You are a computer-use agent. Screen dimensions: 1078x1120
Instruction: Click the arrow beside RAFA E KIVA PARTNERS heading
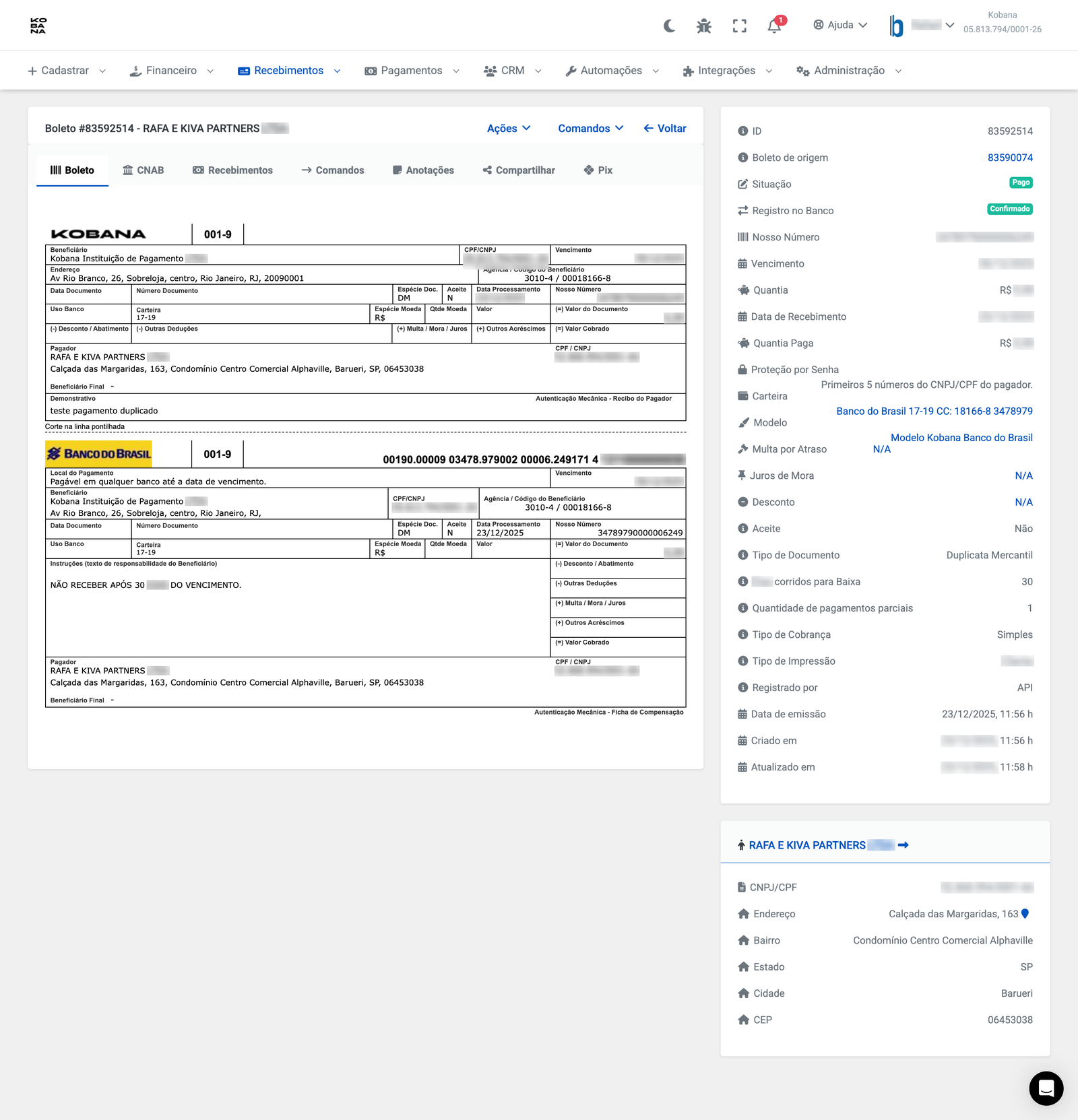point(903,845)
